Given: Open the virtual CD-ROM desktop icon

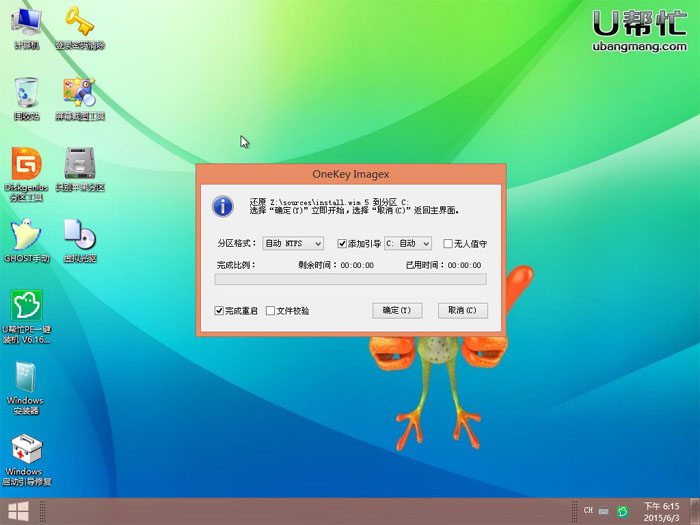Looking at the screenshot, I should click(x=79, y=238).
